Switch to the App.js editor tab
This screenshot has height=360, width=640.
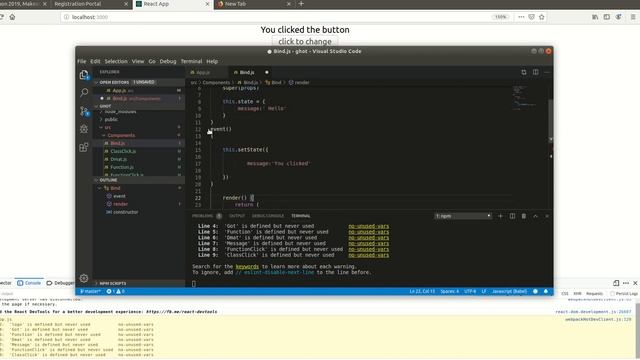[207, 72]
